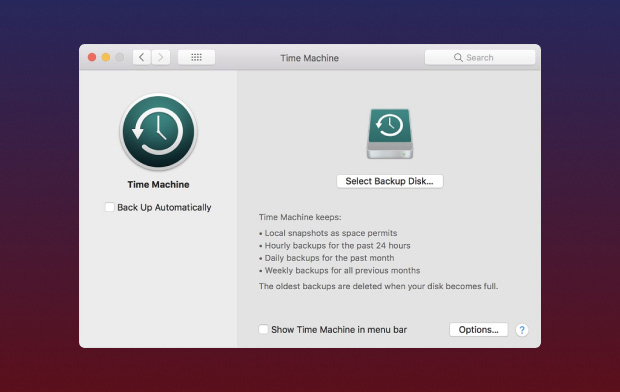Click 'The oldest backups are deleted' sentence
The height and width of the screenshot is (392, 620).
[378, 286]
